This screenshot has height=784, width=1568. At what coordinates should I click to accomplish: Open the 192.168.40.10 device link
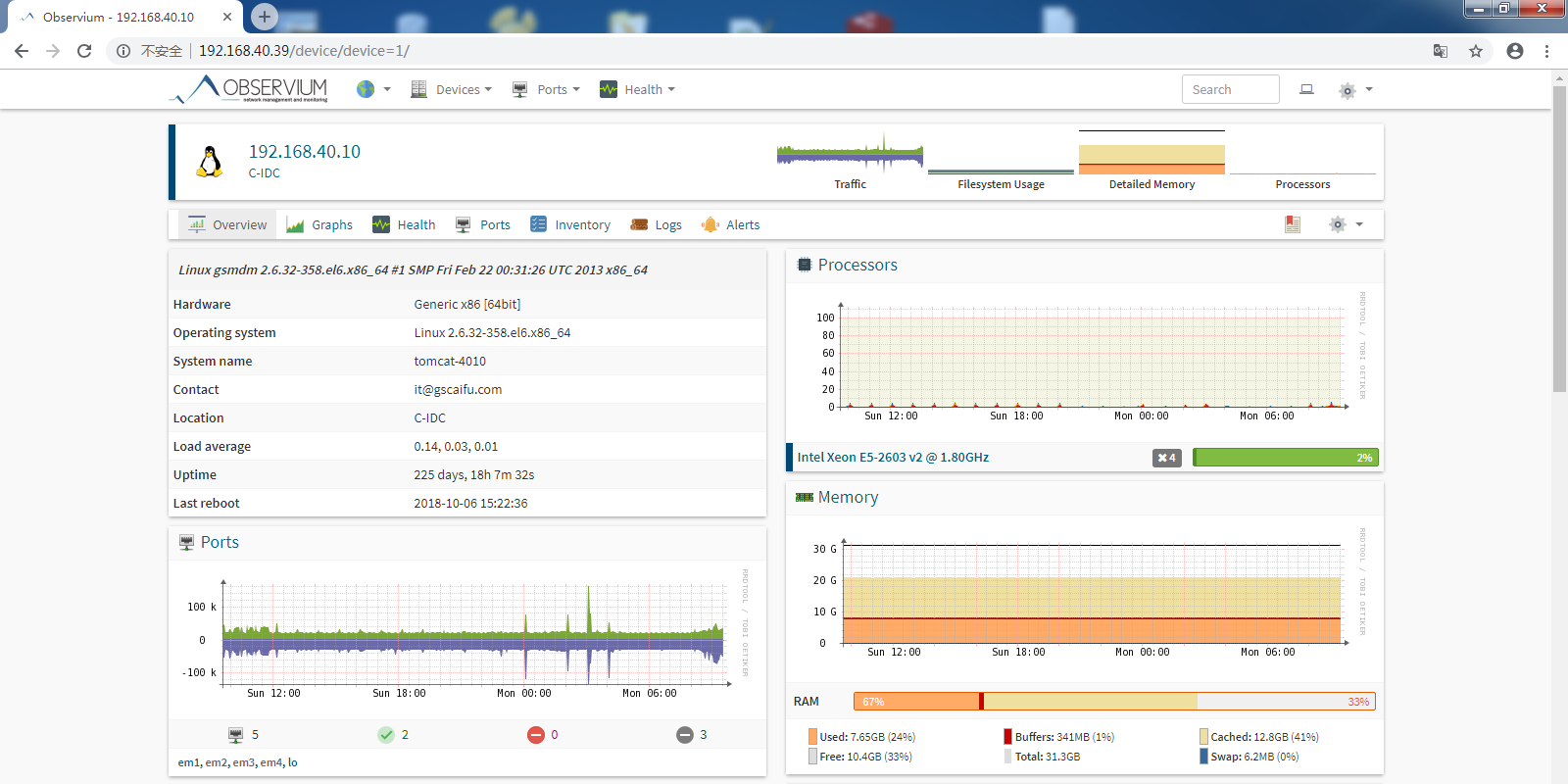click(x=305, y=152)
